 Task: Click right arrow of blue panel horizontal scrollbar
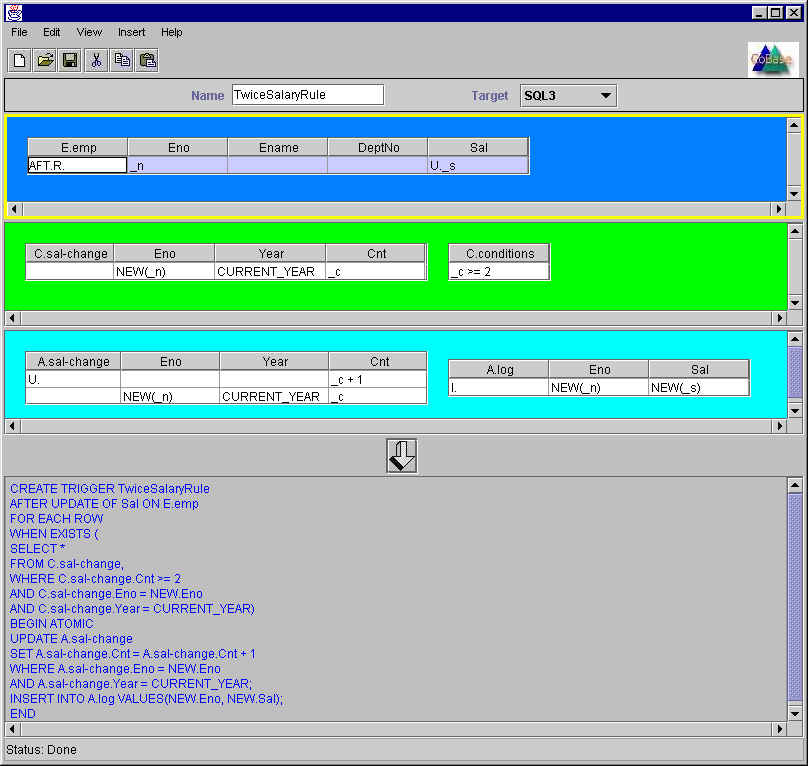[779, 209]
